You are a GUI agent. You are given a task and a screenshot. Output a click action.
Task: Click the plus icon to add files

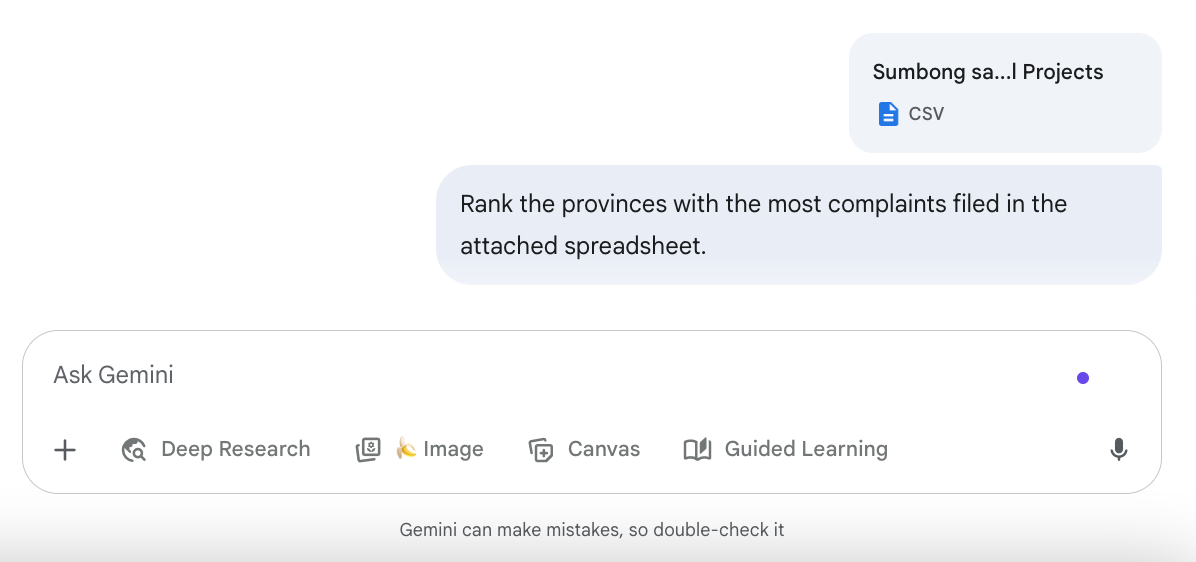tap(65, 450)
